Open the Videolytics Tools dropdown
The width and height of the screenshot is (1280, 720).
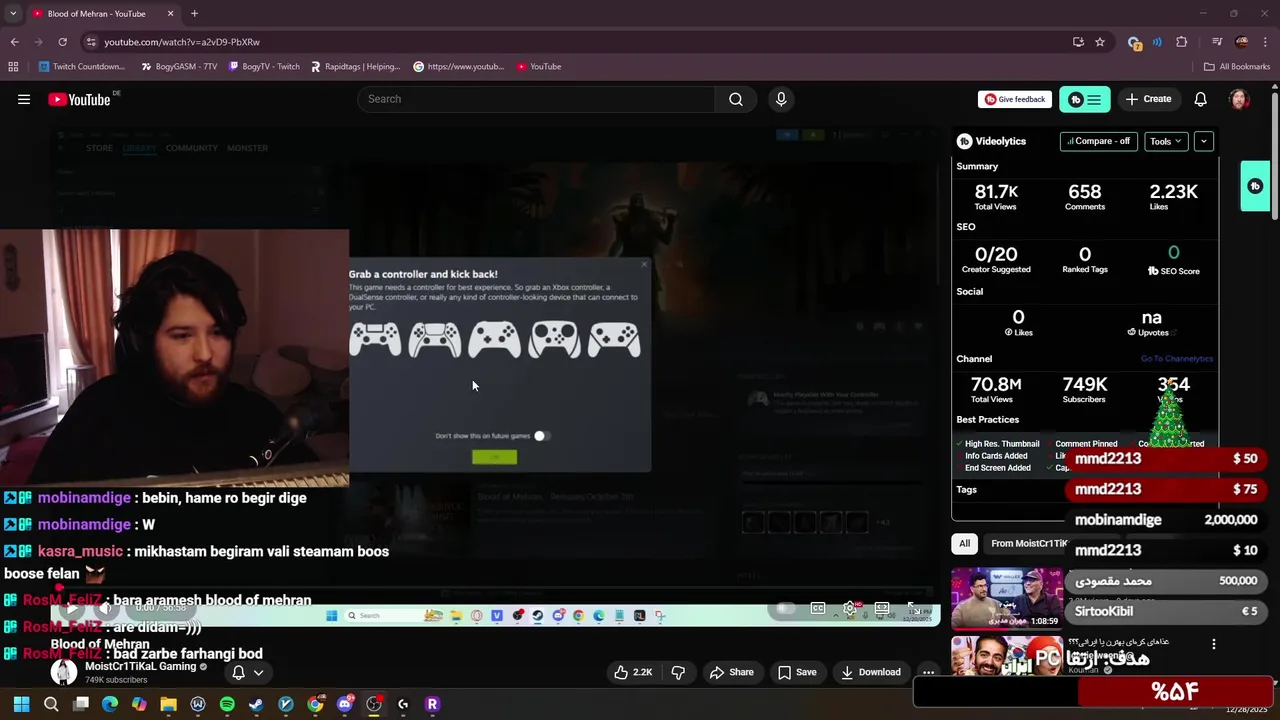tap(1166, 141)
